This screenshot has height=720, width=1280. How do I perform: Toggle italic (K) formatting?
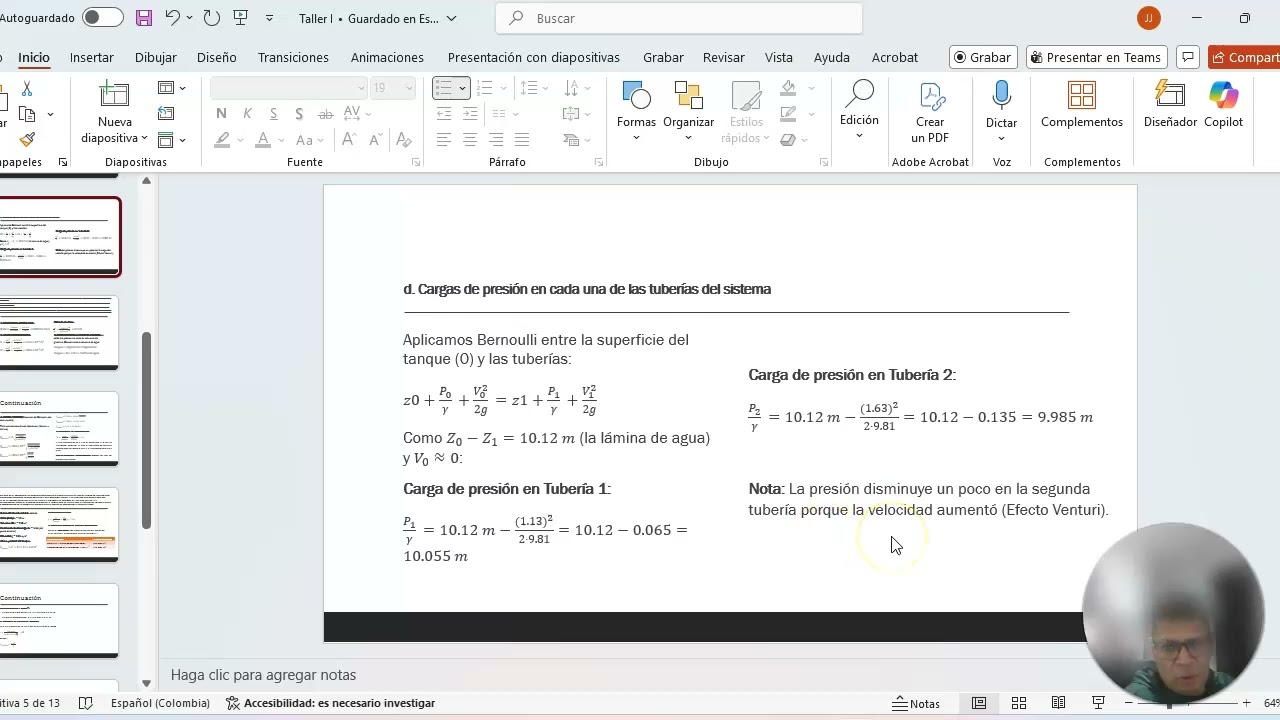point(247,114)
